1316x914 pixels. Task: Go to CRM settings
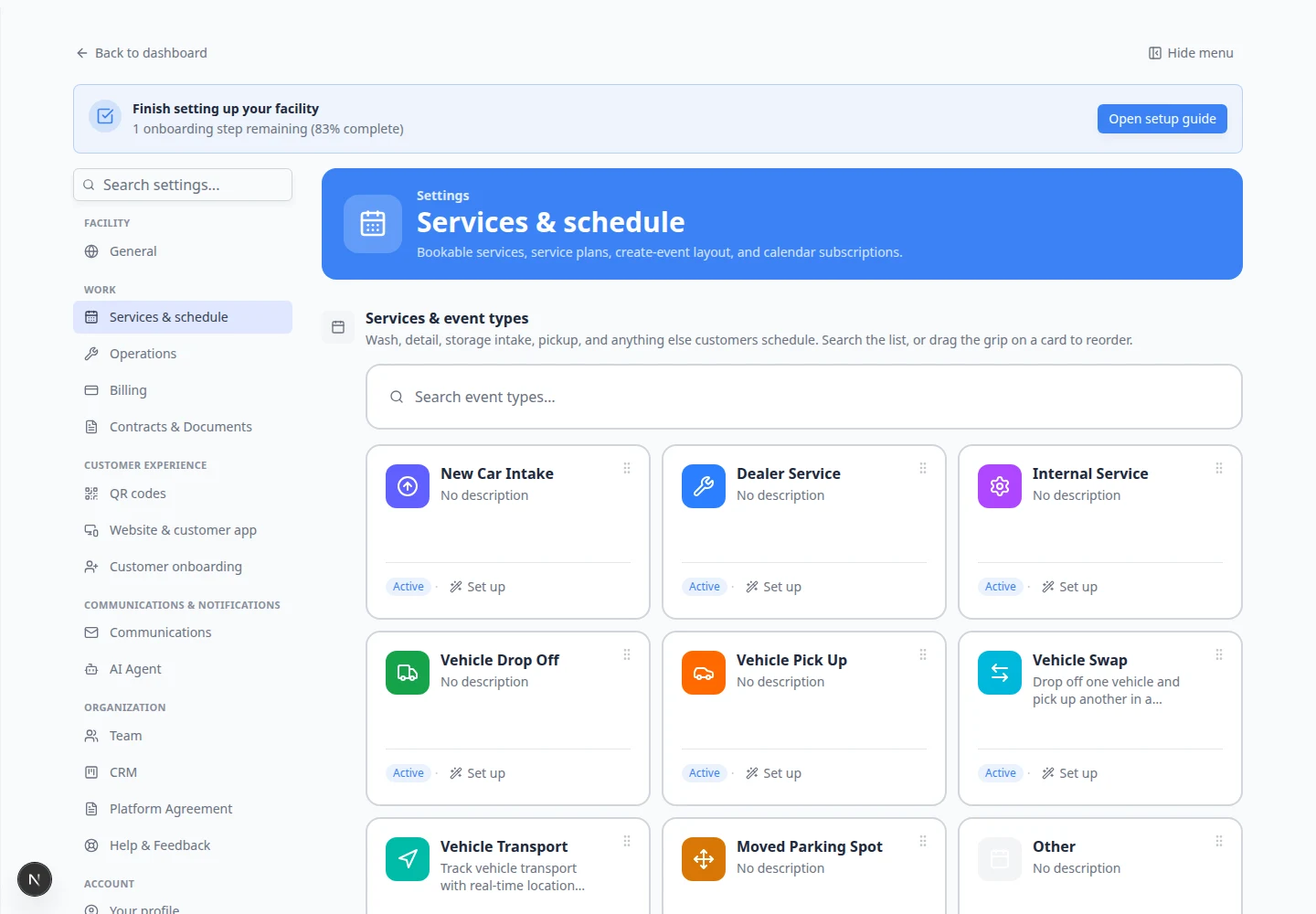point(183,772)
